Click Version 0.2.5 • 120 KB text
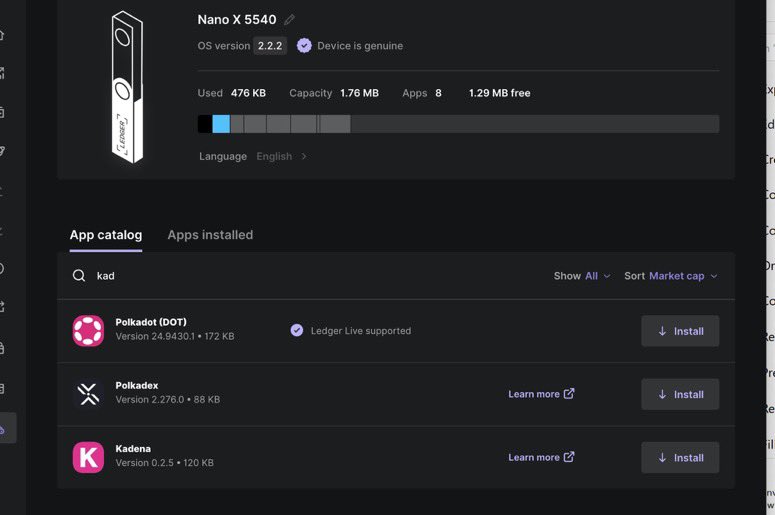775x515 pixels. pos(165,463)
